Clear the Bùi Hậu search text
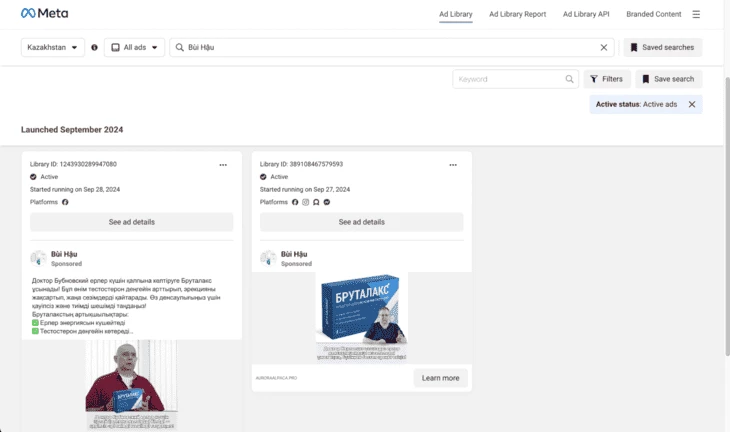This screenshot has height=432, width=730. [x=603, y=47]
